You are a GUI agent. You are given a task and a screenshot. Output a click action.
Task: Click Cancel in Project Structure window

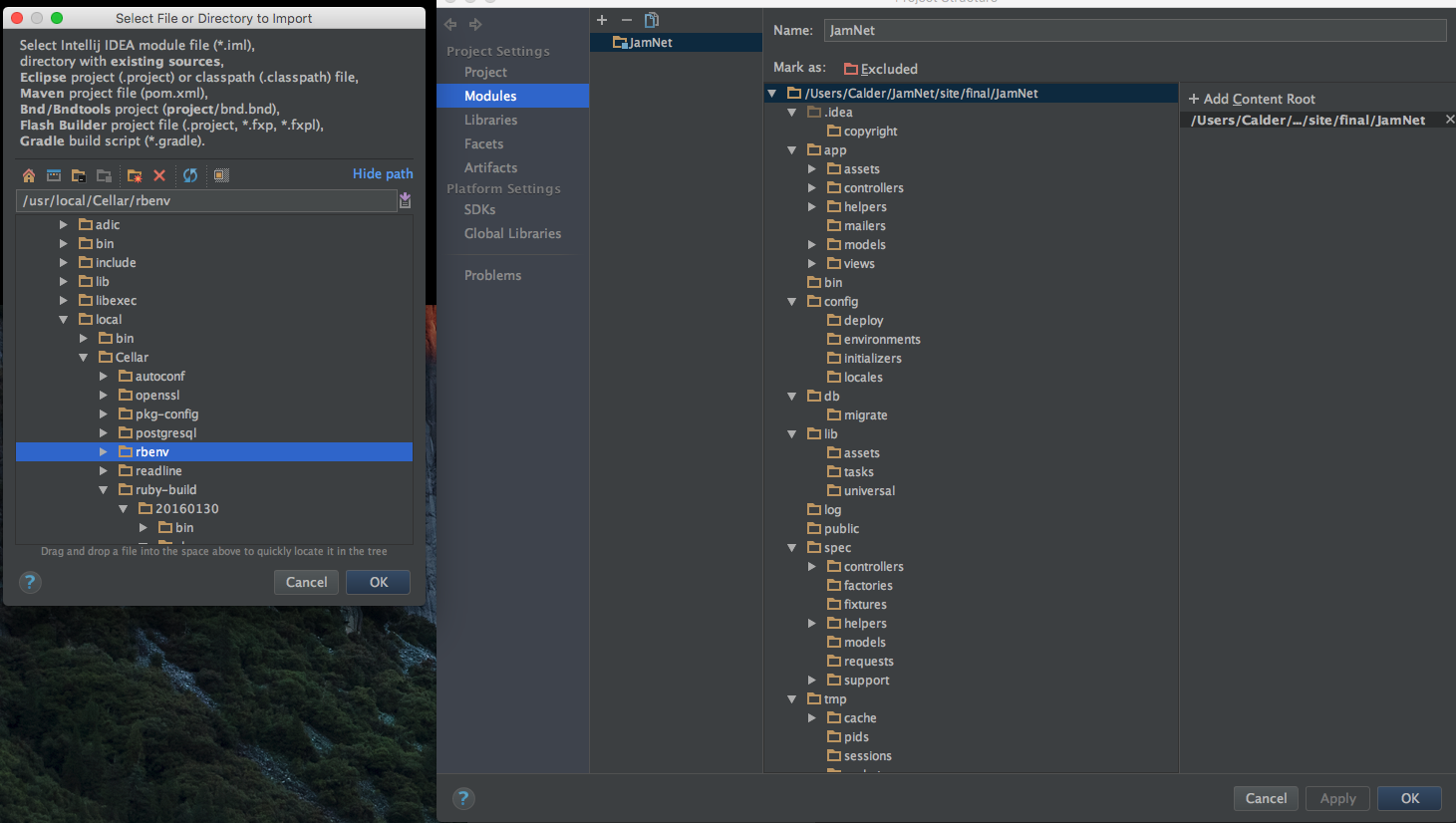(x=1266, y=798)
